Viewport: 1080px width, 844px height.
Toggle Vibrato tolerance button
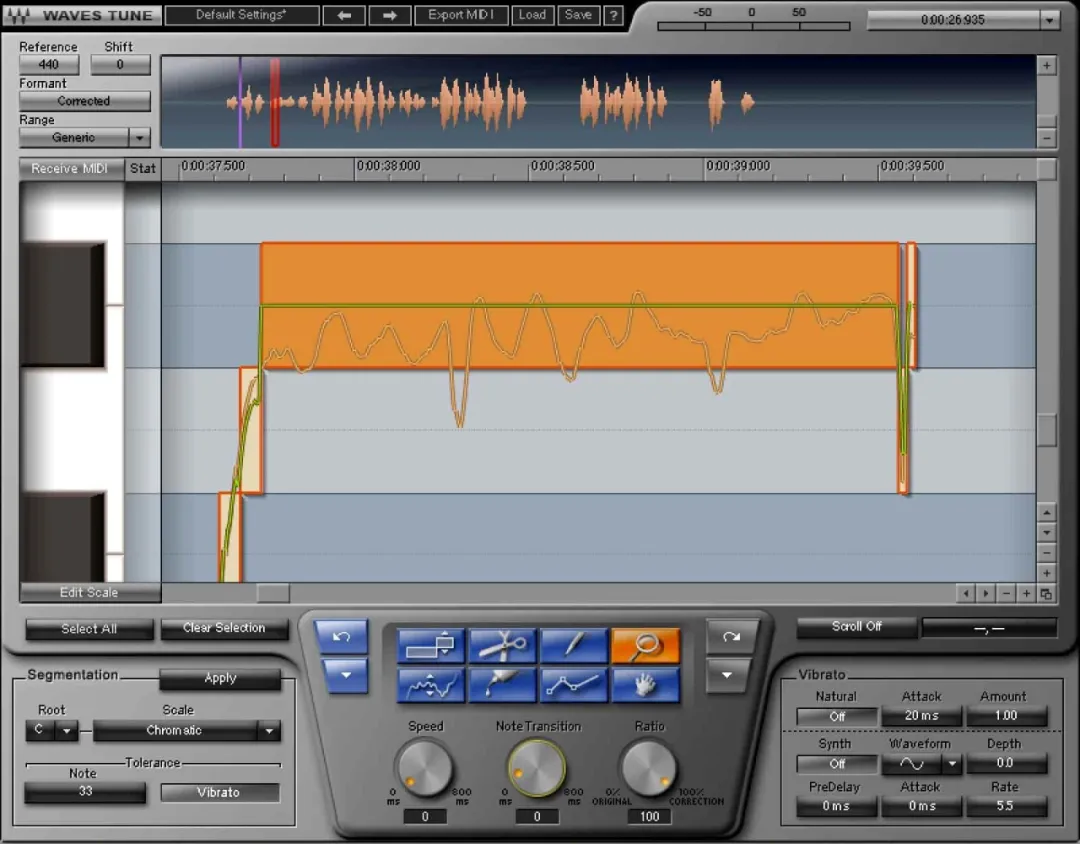(220, 792)
